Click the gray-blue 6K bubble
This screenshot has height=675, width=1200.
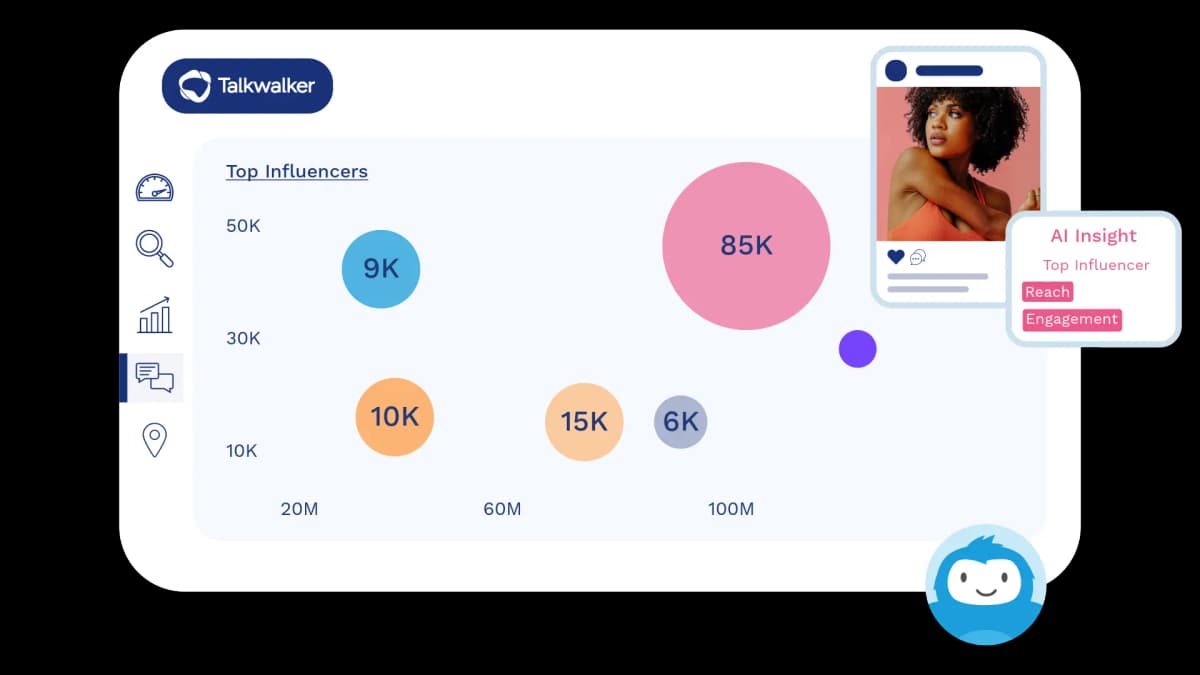680,422
